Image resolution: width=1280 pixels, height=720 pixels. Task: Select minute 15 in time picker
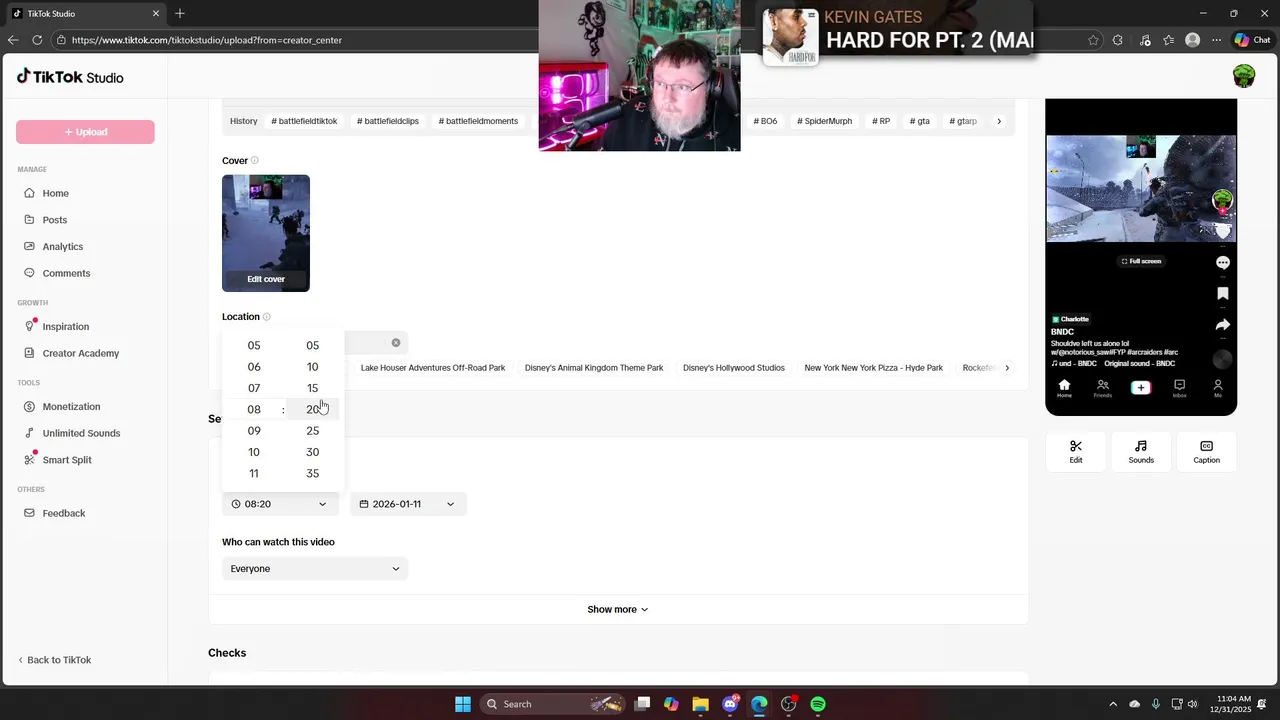click(x=313, y=388)
